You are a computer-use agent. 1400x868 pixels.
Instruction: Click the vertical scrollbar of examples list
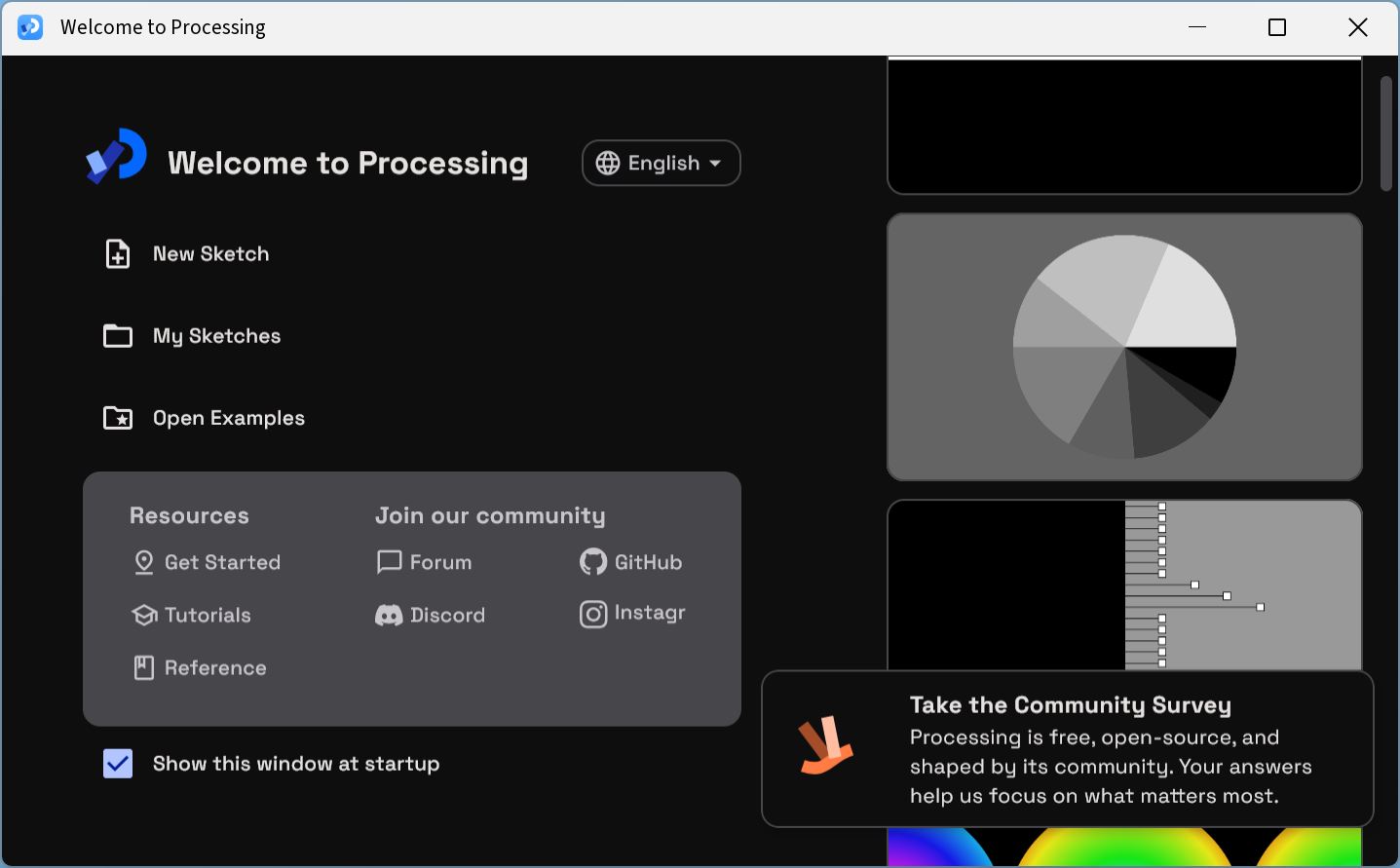click(1386, 133)
